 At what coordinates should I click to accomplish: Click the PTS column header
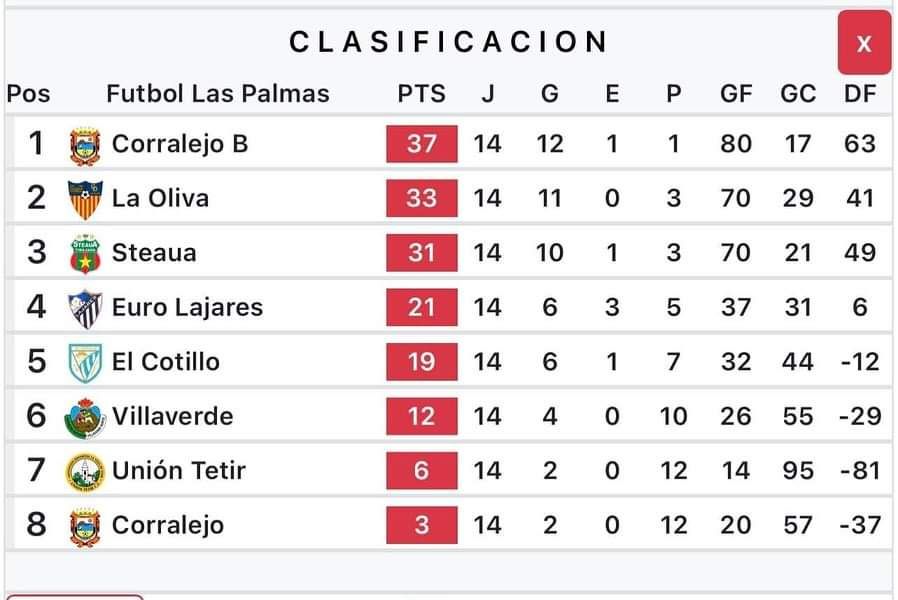(x=422, y=93)
